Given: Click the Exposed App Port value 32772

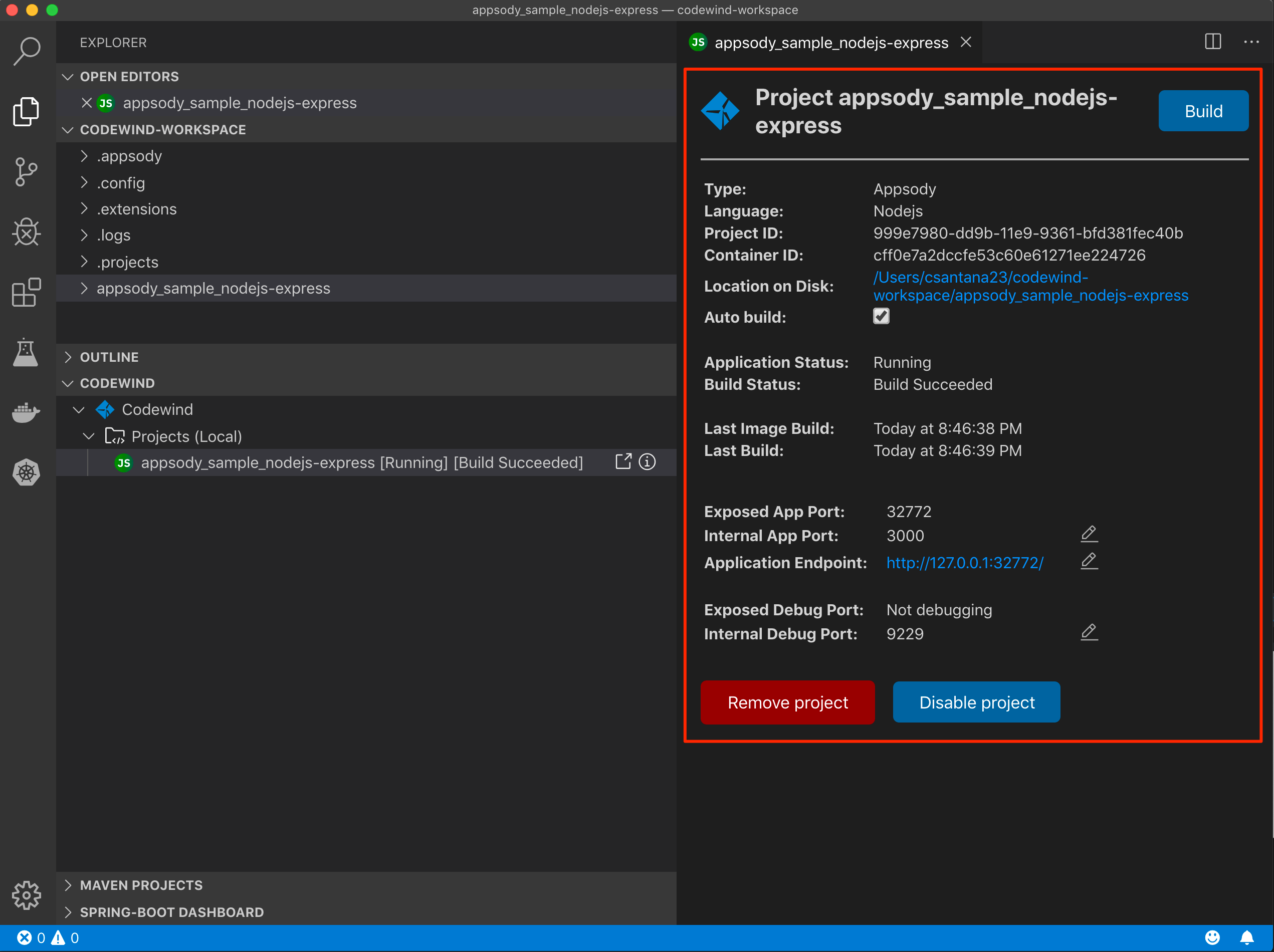Looking at the screenshot, I should [909, 512].
